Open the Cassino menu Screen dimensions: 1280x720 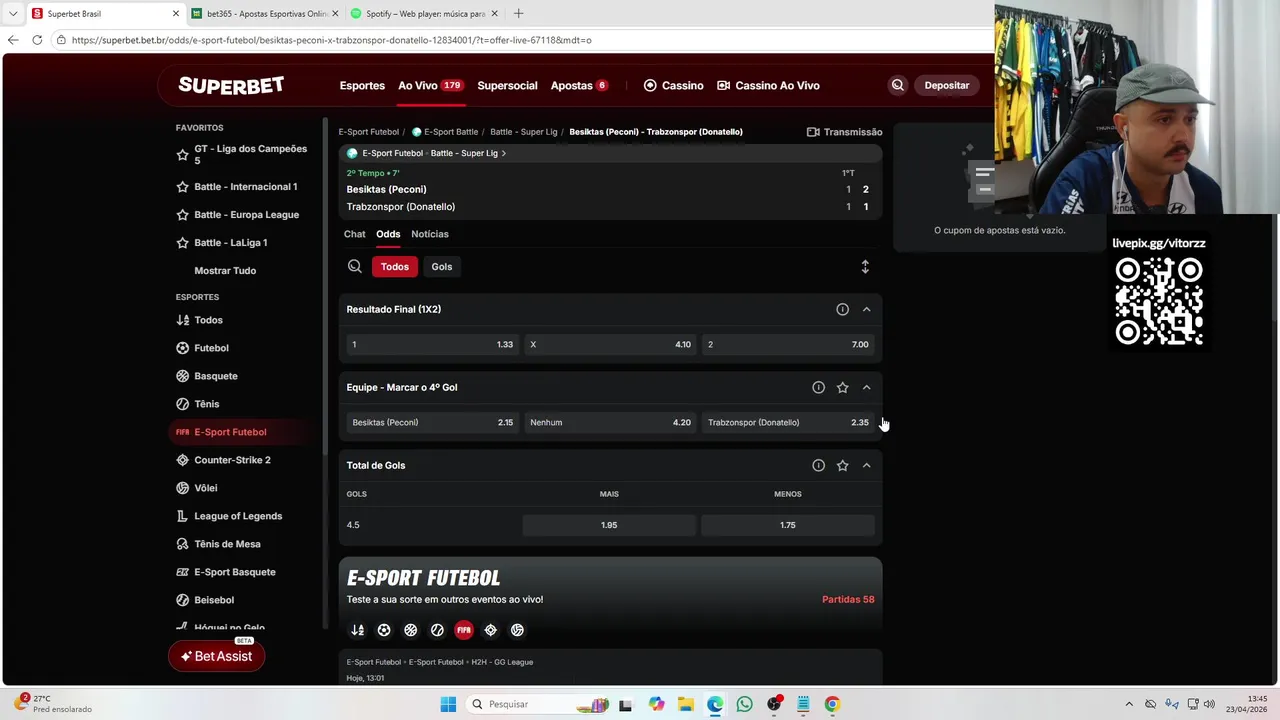click(673, 85)
